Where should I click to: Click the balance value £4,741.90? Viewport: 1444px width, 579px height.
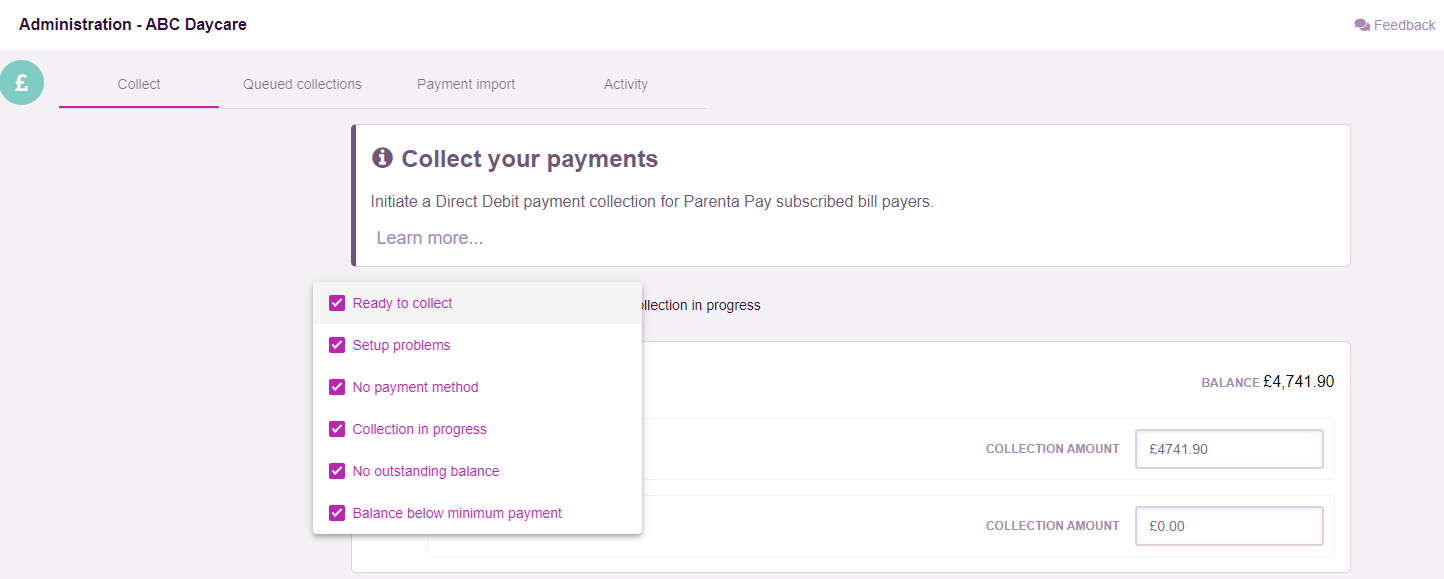(x=1298, y=381)
